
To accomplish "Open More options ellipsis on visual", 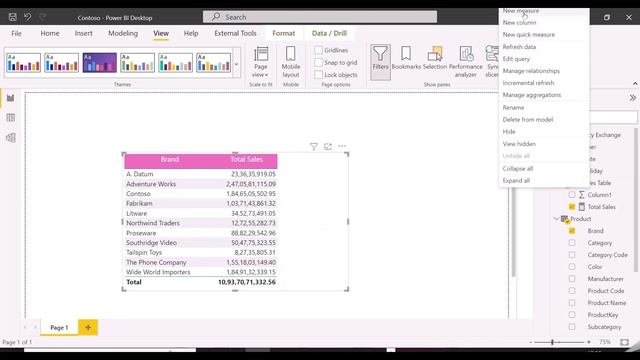I will (x=342, y=146).
